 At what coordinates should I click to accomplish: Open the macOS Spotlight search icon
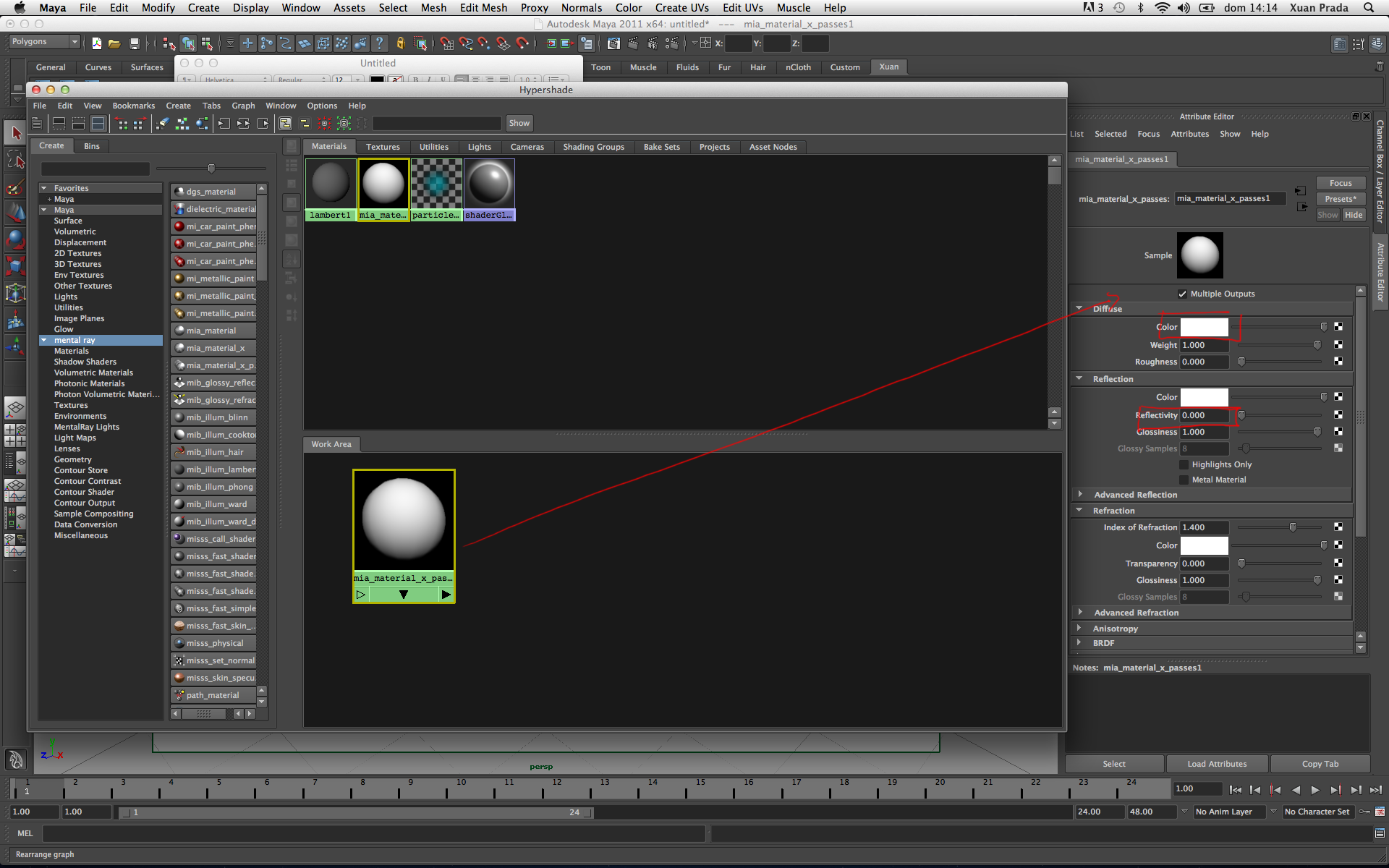pos(1369,8)
